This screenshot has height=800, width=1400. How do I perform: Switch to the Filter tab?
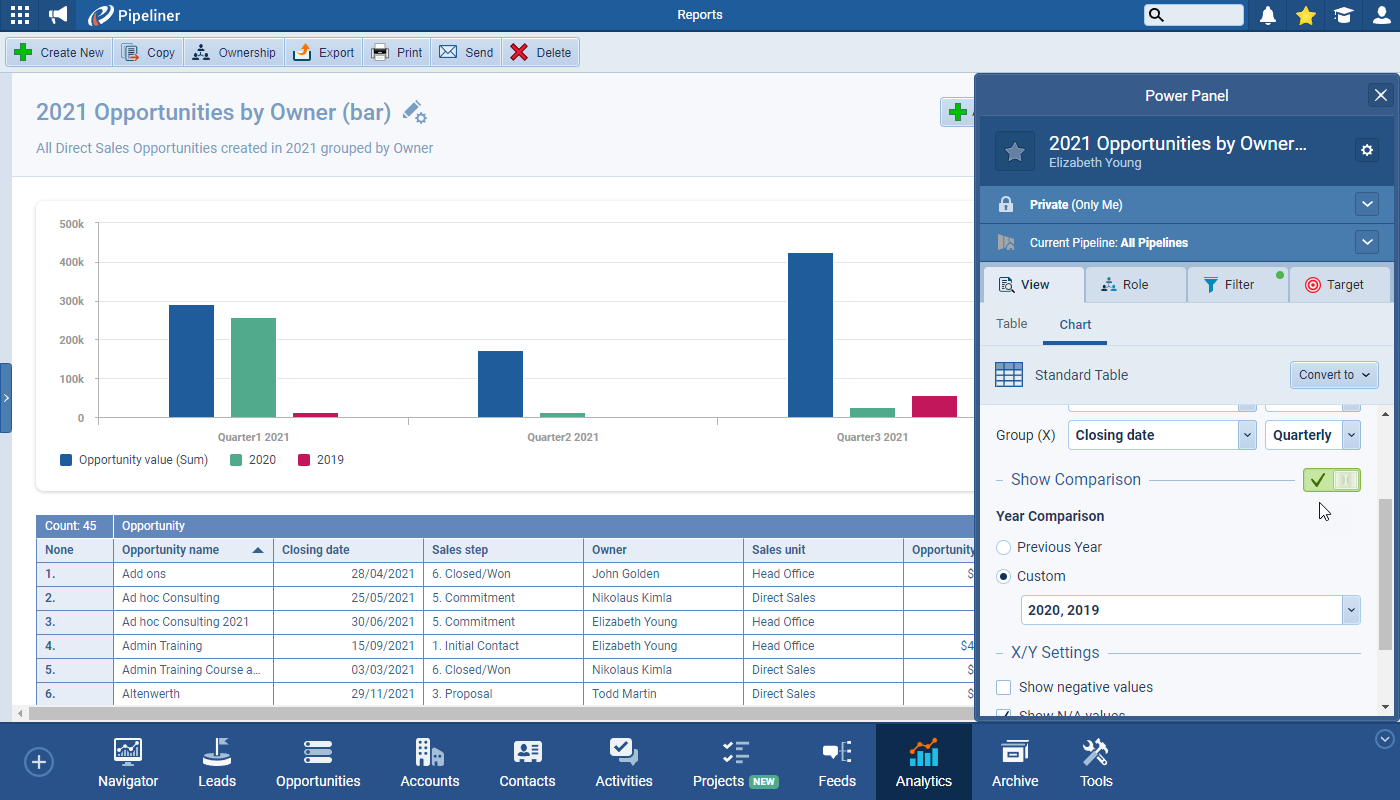[1237, 284]
